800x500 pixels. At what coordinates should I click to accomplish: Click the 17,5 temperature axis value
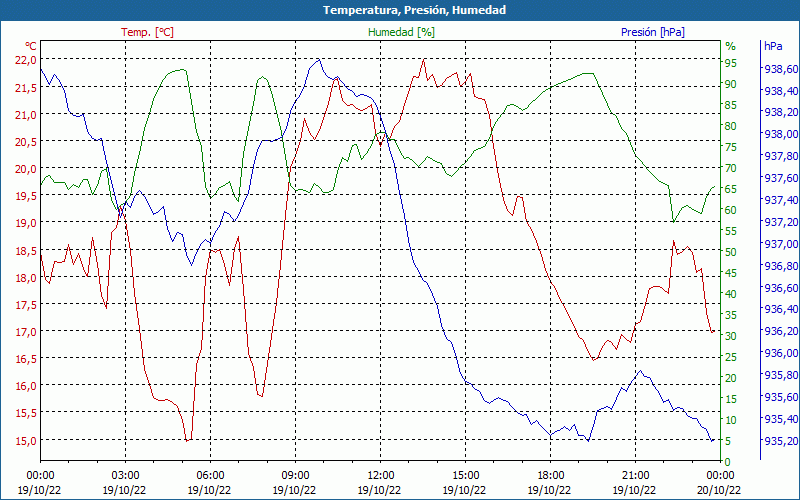tap(24, 305)
